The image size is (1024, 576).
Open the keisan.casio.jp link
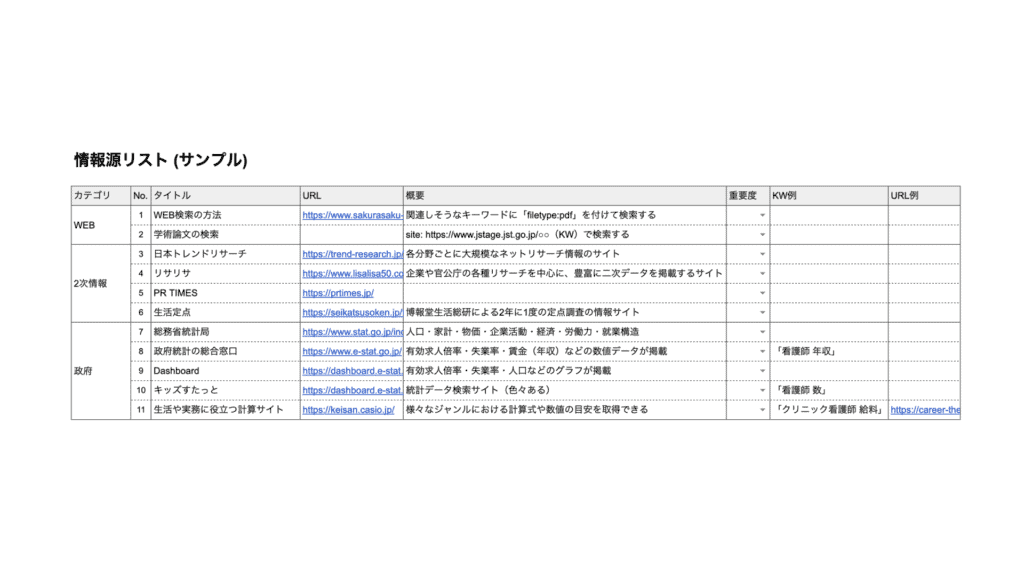coord(348,409)
